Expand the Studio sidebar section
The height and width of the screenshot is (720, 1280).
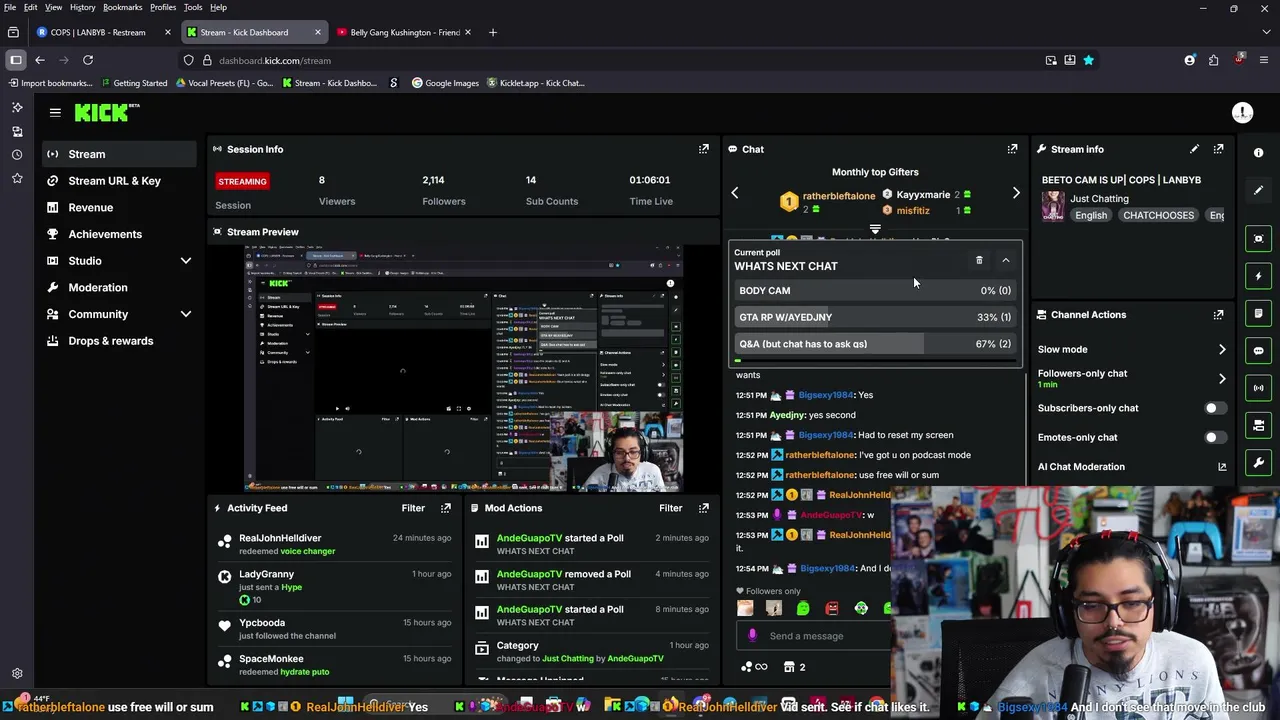(185, 261)
